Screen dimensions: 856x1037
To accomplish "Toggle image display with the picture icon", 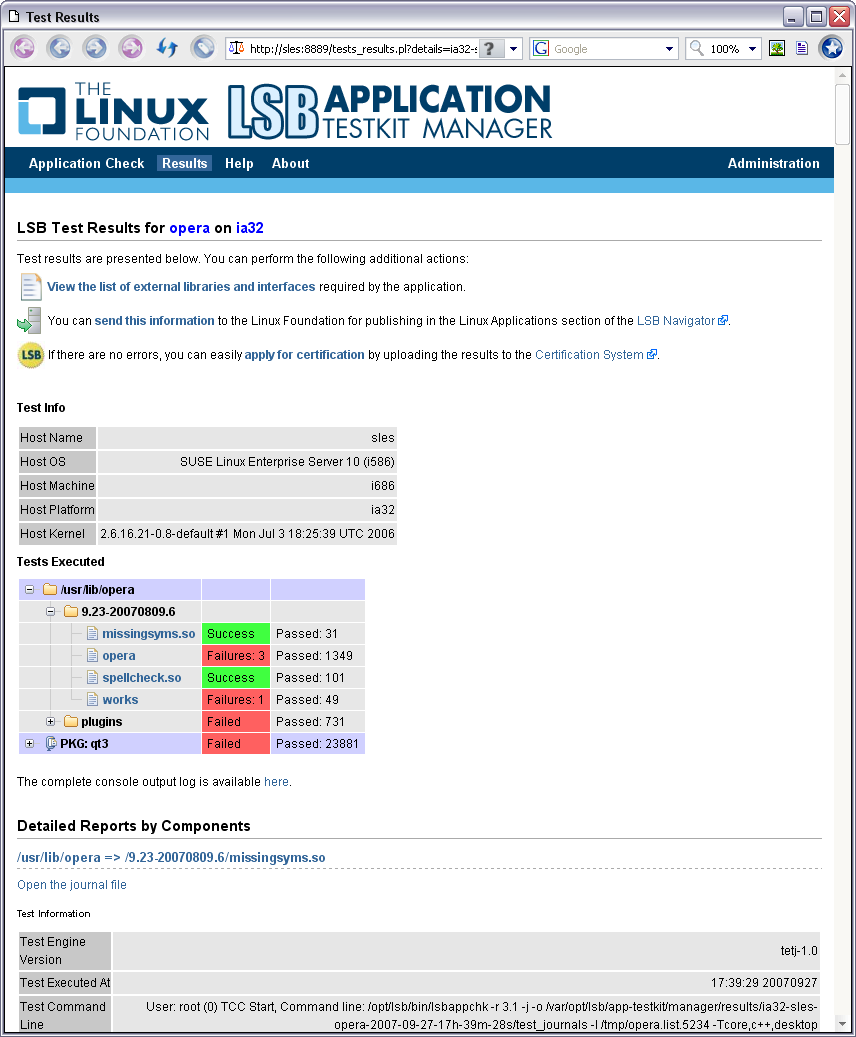I will (777, 48).
